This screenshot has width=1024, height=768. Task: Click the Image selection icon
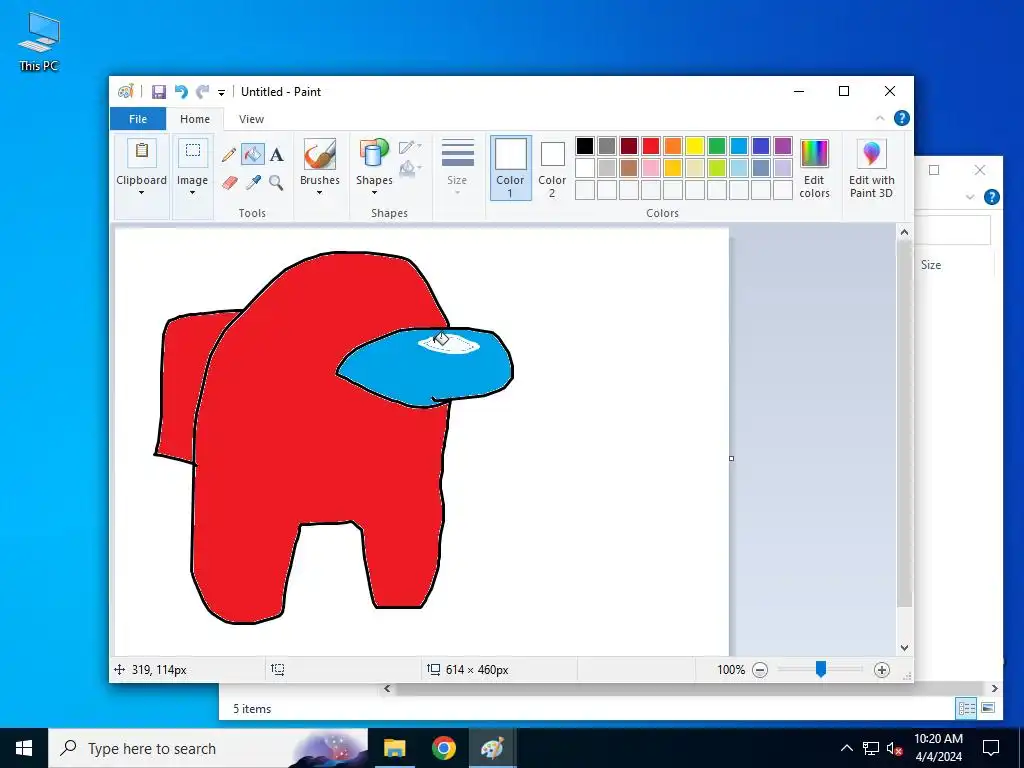click(193, 152)
